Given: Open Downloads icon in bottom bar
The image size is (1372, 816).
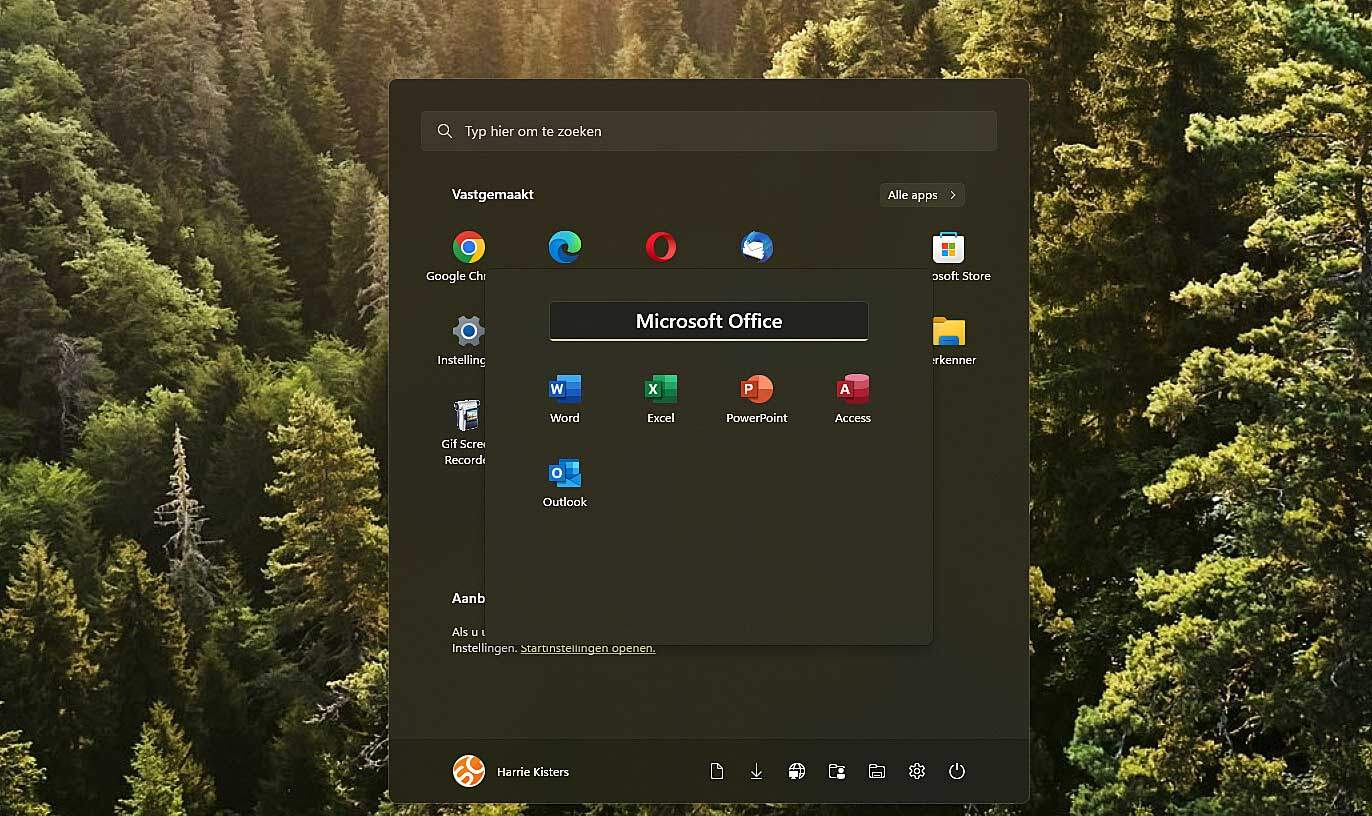Looking at the screenshot, I should point(756,771).
